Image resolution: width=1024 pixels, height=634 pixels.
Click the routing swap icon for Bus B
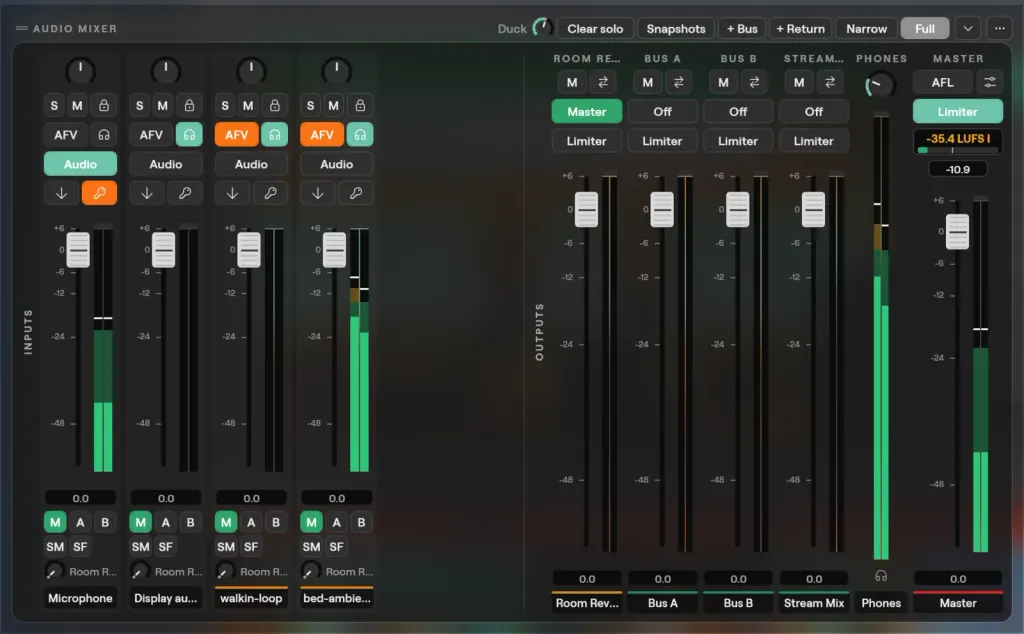click(x=754, y=82)
